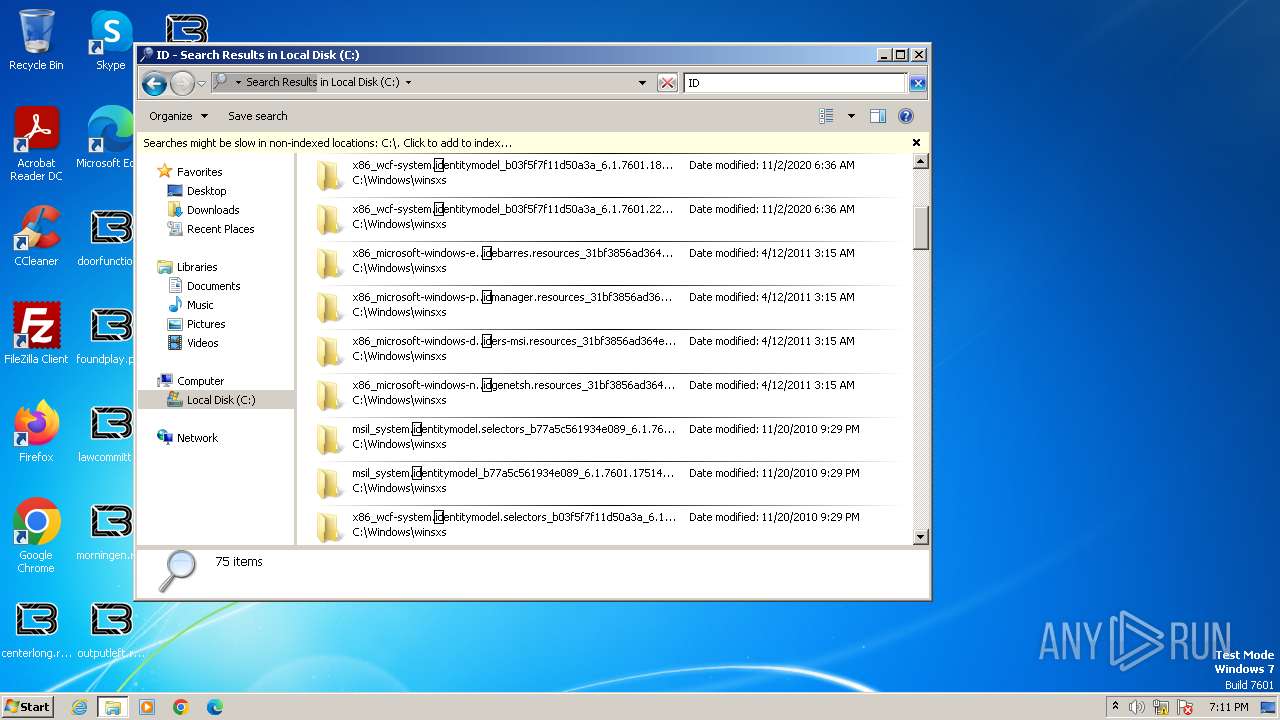Click the network tray icon

(1161, 707)
